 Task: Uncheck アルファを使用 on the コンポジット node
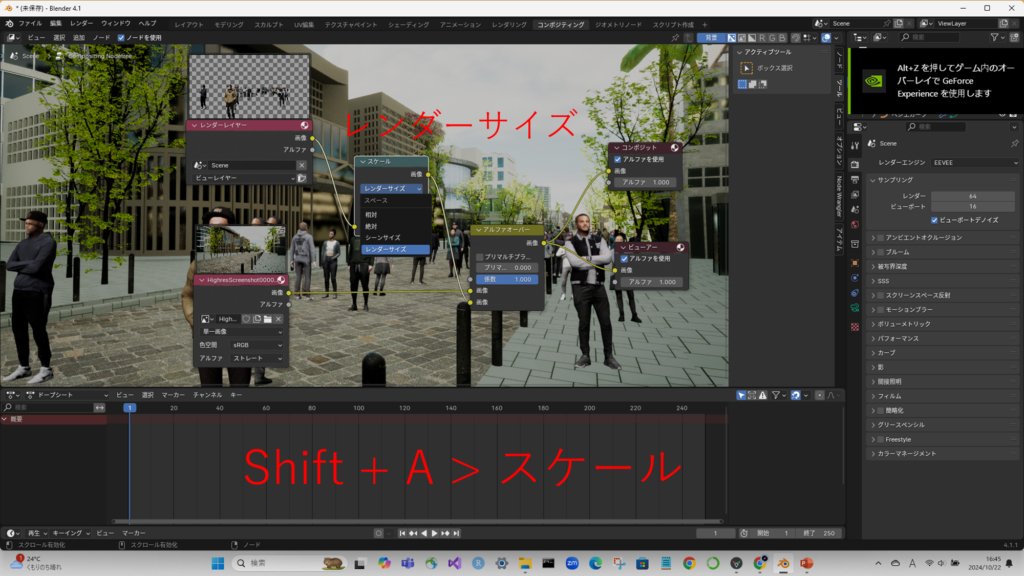click(616, 159)
